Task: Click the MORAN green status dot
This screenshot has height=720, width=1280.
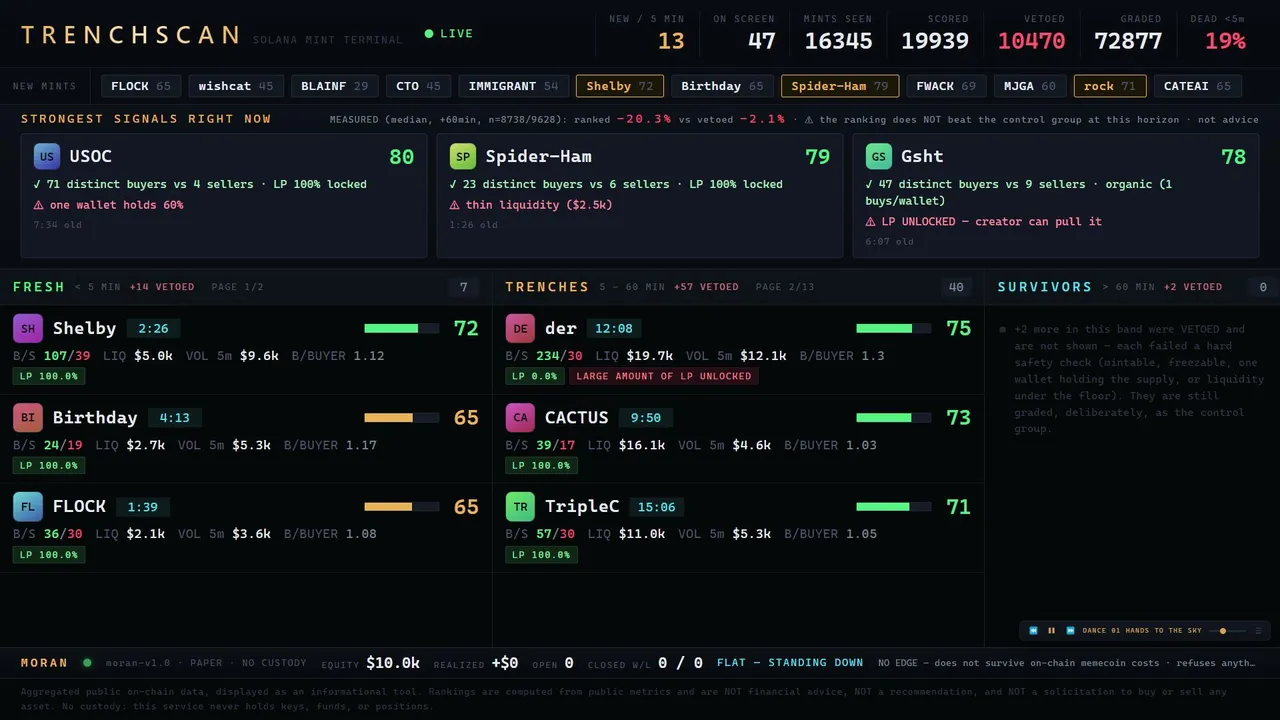Action: (x=87, y=663)
